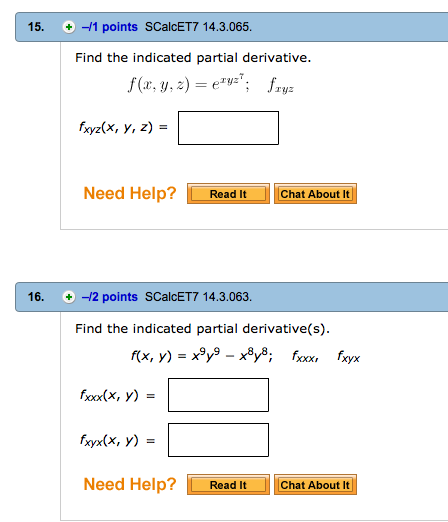Click the Need Help? text in question 15

tap(130, 193)
